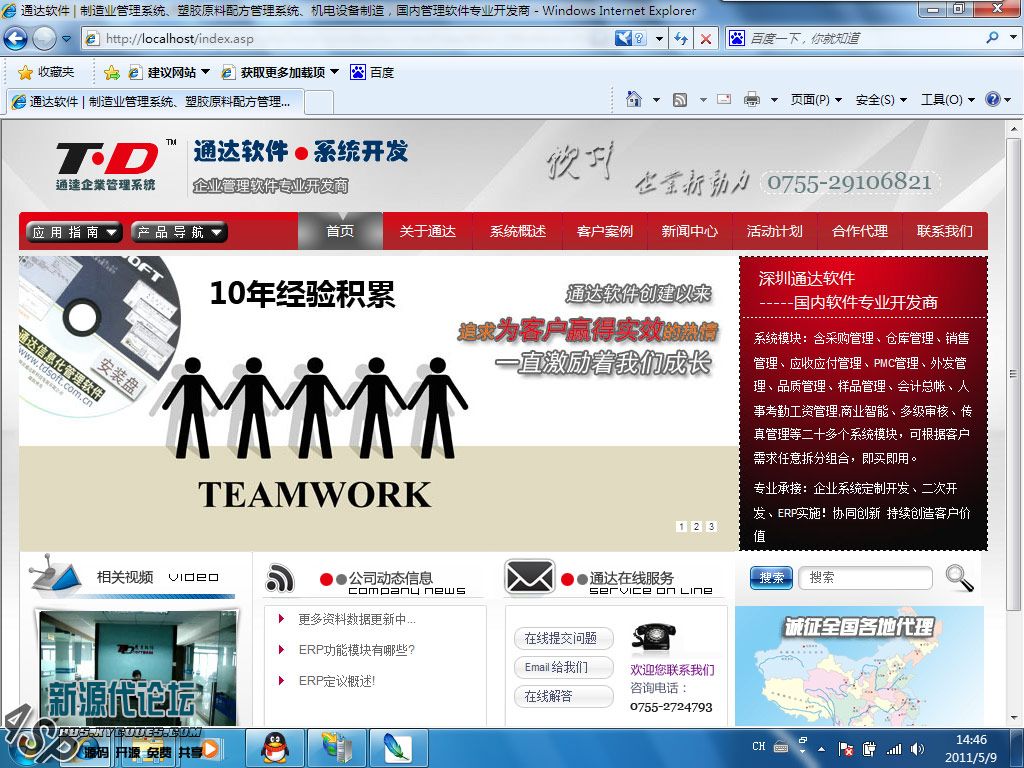Open the 关于通达 navigation item

pyautogui.click(x=428, y=231)
